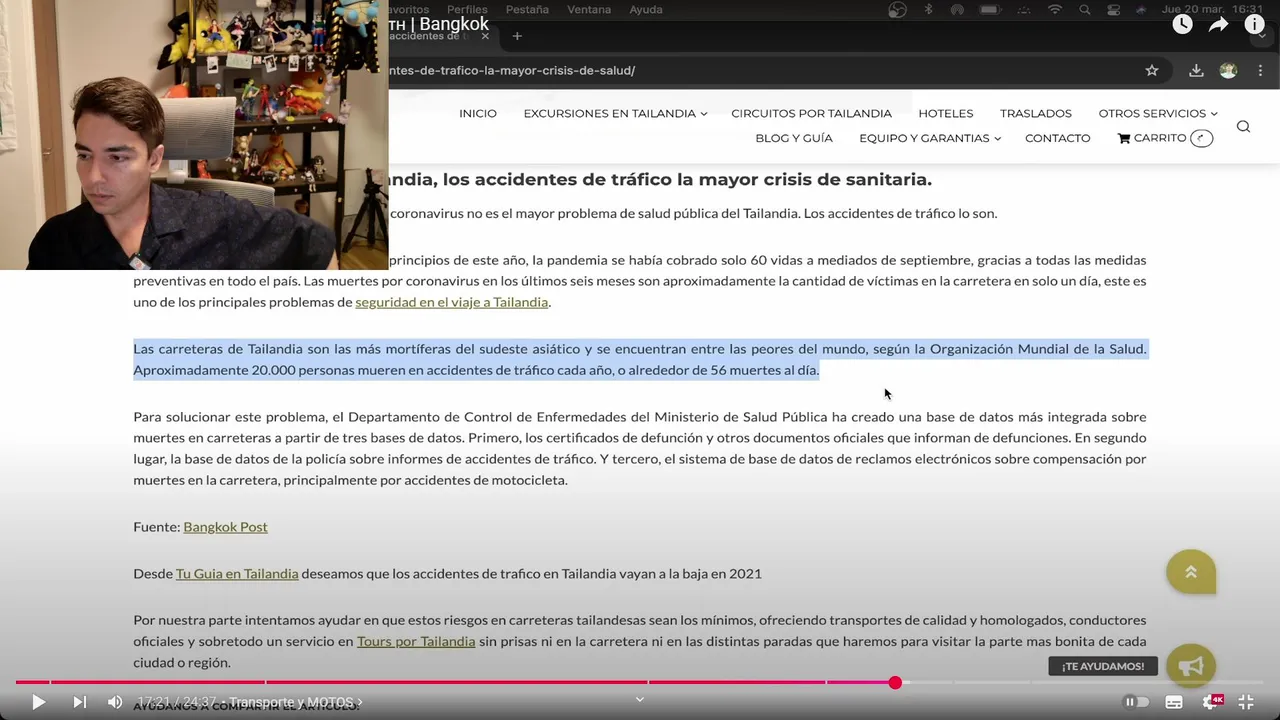Screen dimensions: 1280x720
Task: Open Wi-Fi status menu
Action: [x=1055, y=9]
